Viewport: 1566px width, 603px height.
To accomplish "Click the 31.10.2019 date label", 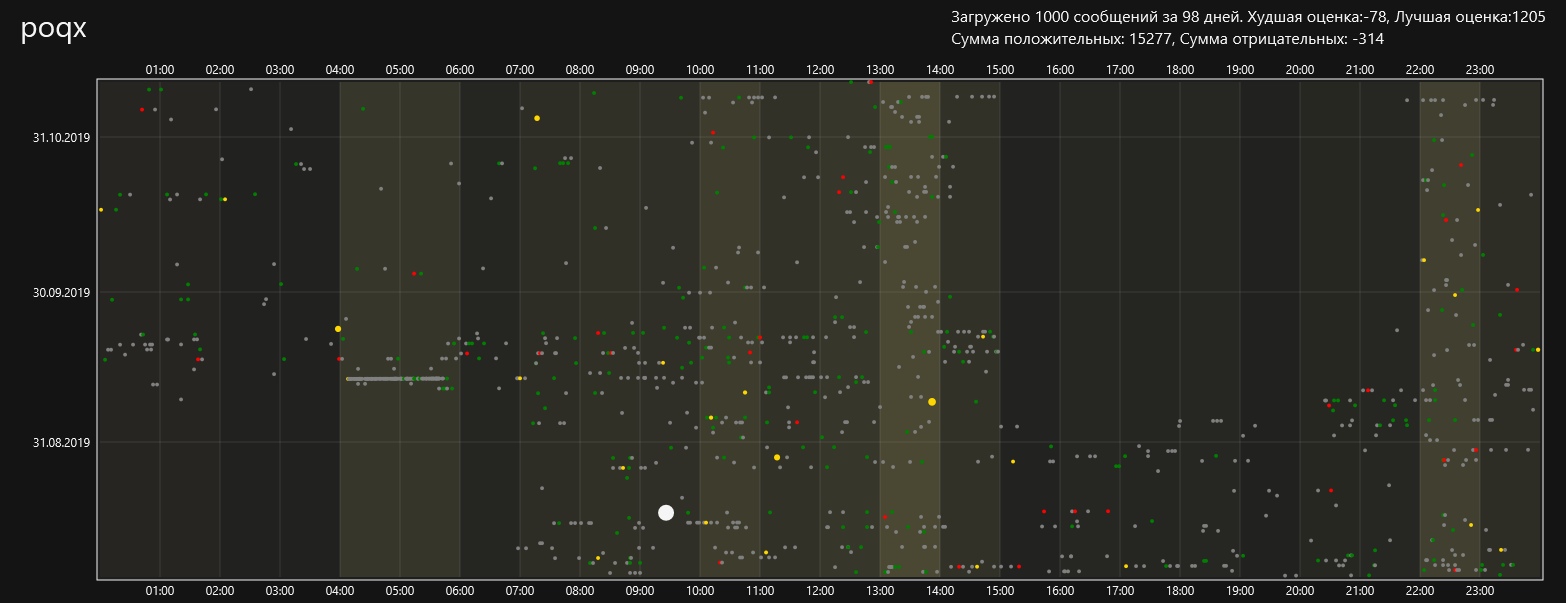I will click(61, 137).
